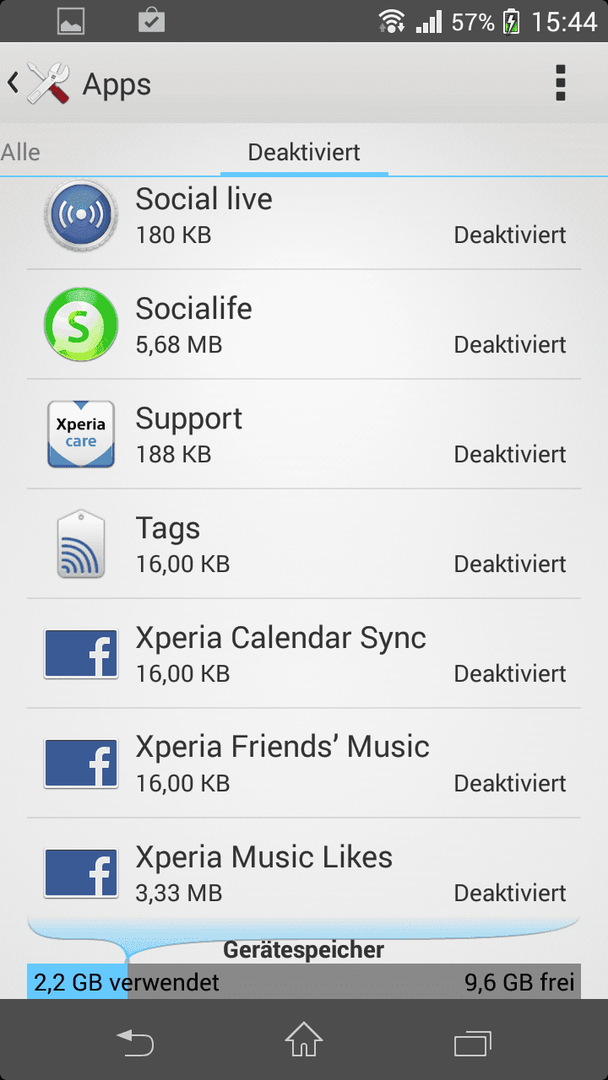Screen dimensions: 608x1080
Task: Select the Deaktiviert tab
Action: pyautogui.click(x=304, y=152)
